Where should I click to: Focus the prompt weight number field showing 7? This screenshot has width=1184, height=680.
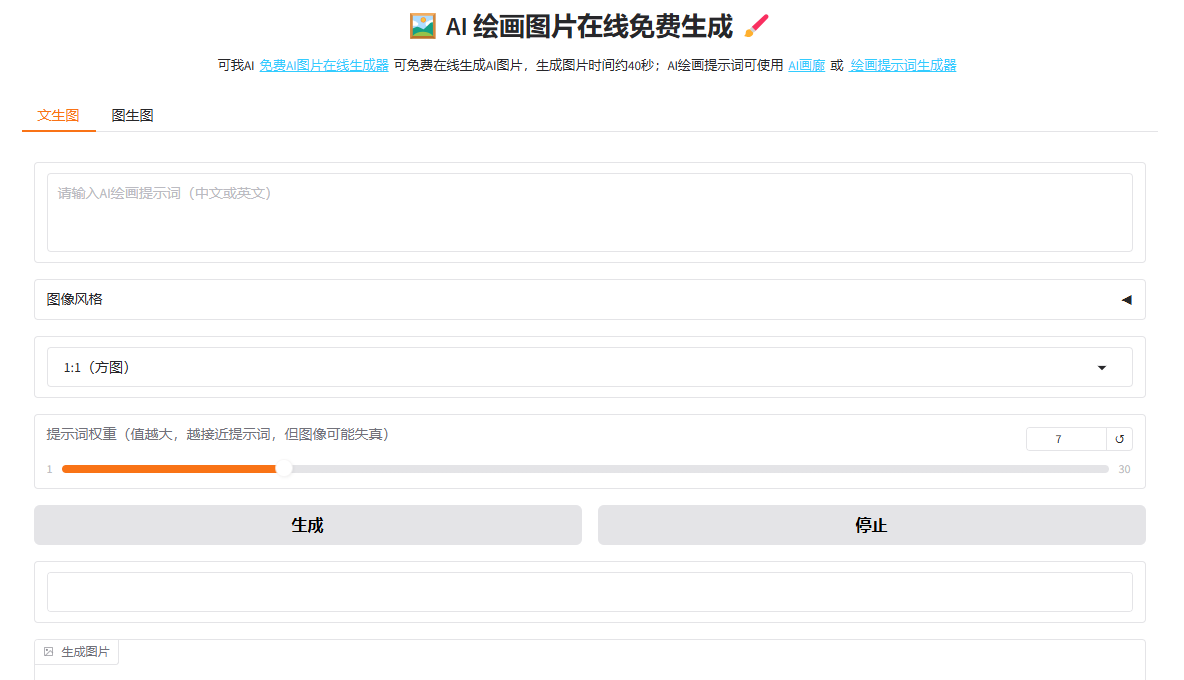click(1066, 438)
